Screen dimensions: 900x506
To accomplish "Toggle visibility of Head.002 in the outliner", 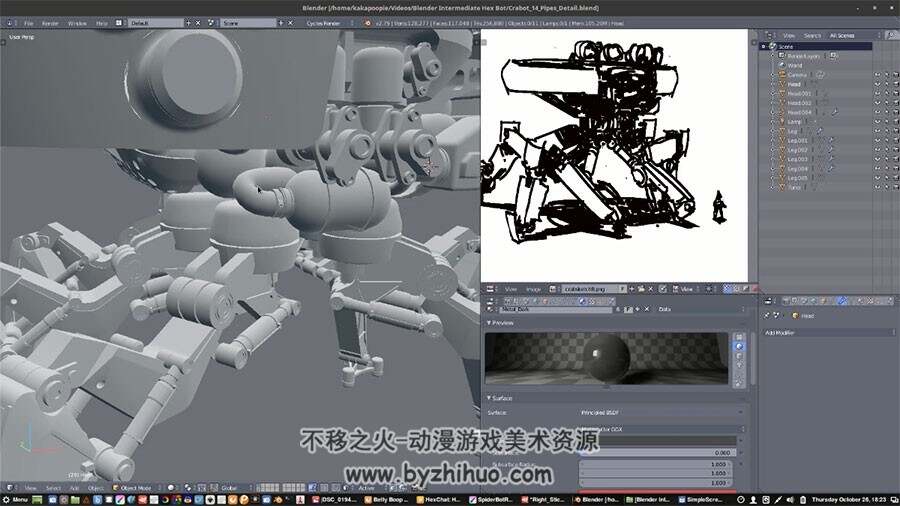I will pyautogui.click(x=878, y=103).
